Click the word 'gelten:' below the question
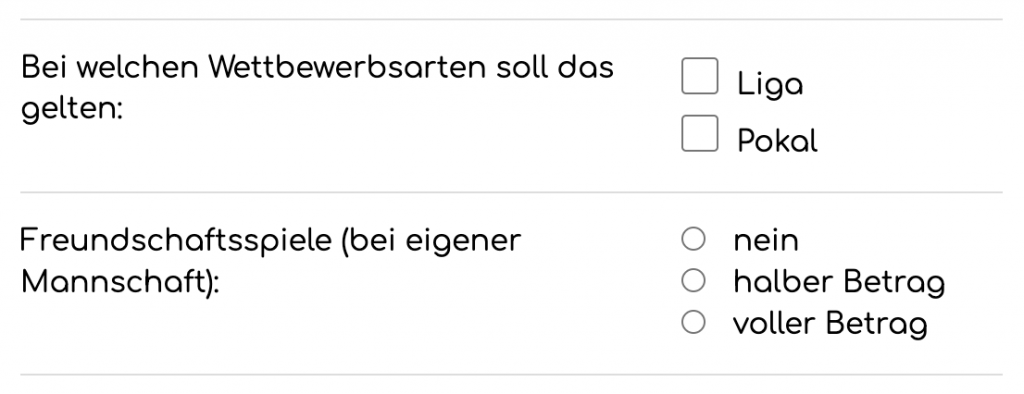The height and width of the screenshot is (394, 1024). [x=72, y=110]
